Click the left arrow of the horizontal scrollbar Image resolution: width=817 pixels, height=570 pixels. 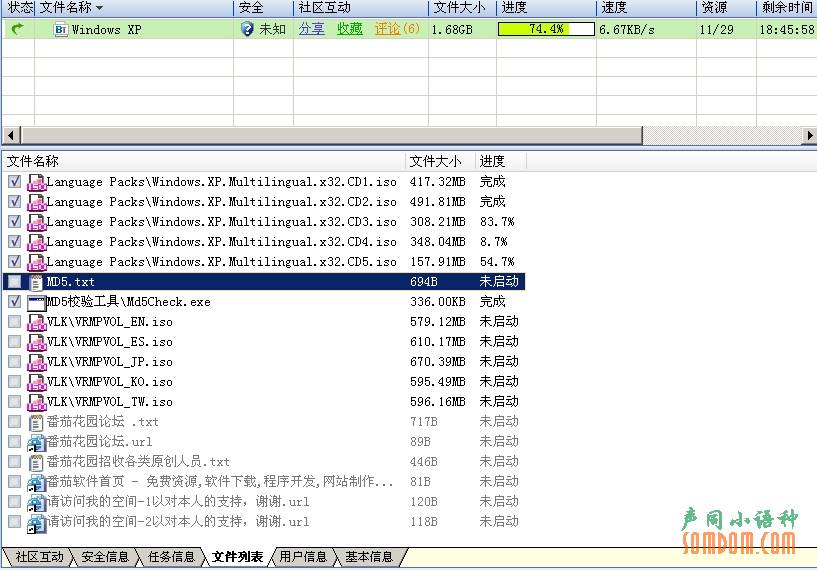[11, 136]
